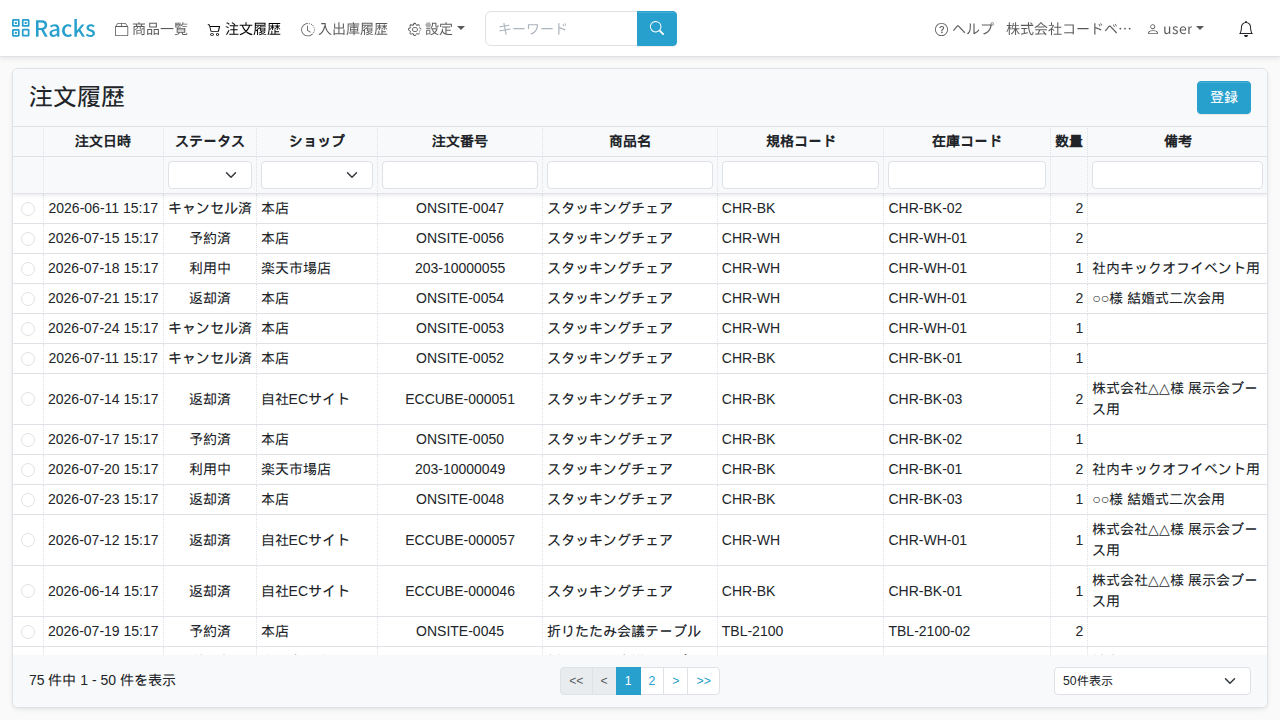Select radio for order ONSITE-0045

click(x=28, y=632)
